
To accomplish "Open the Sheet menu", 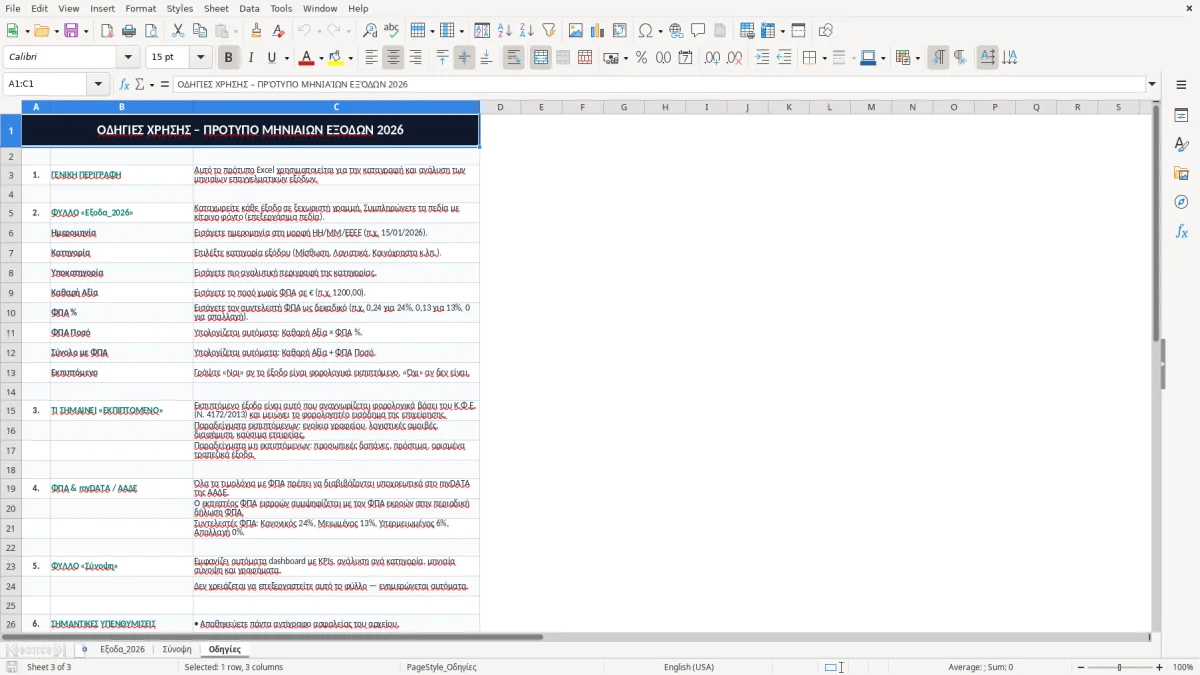I will [216, 8].
